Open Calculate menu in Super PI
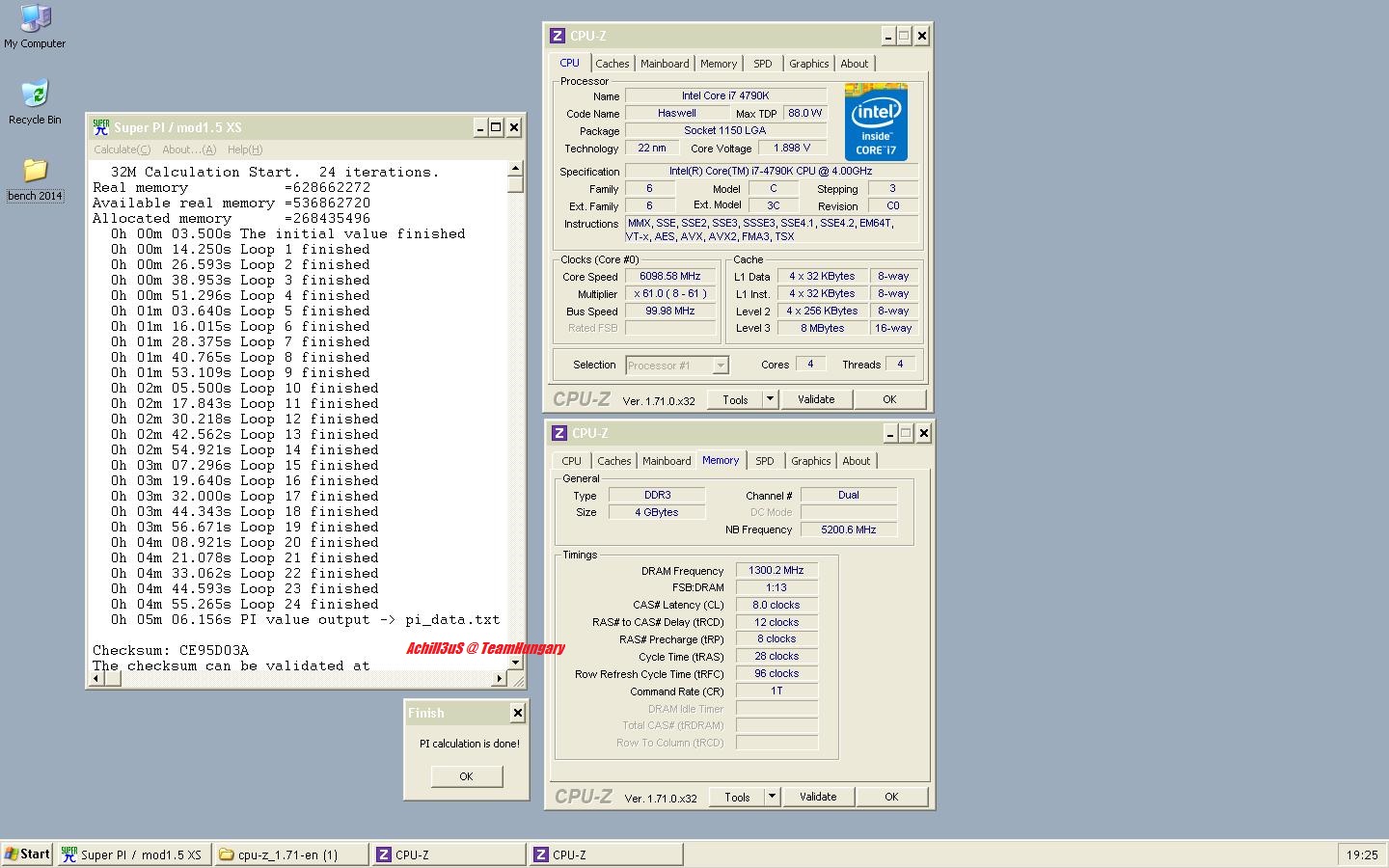Viewport: 1389px width, 868px height. coord(122,149)
